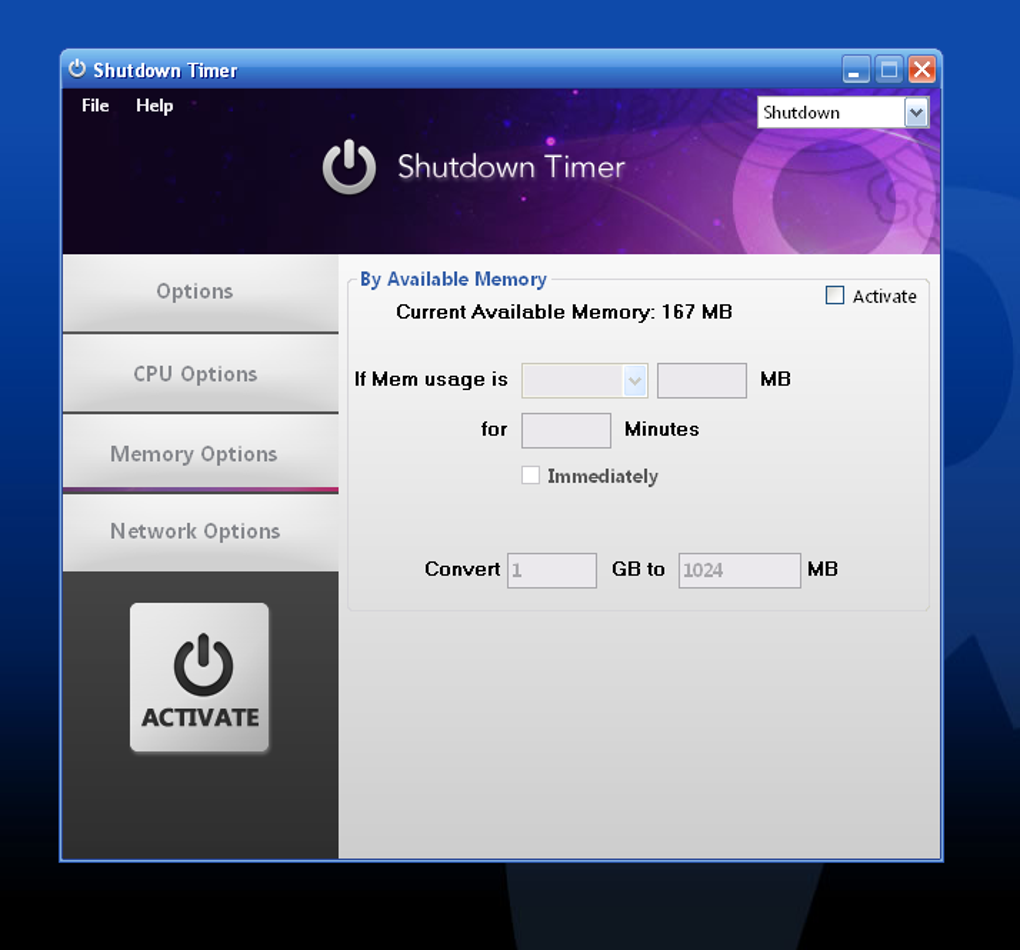
Task: Click the Shutdown Timer banner title text
Action: pyautogui.click(x=511, y=167)
